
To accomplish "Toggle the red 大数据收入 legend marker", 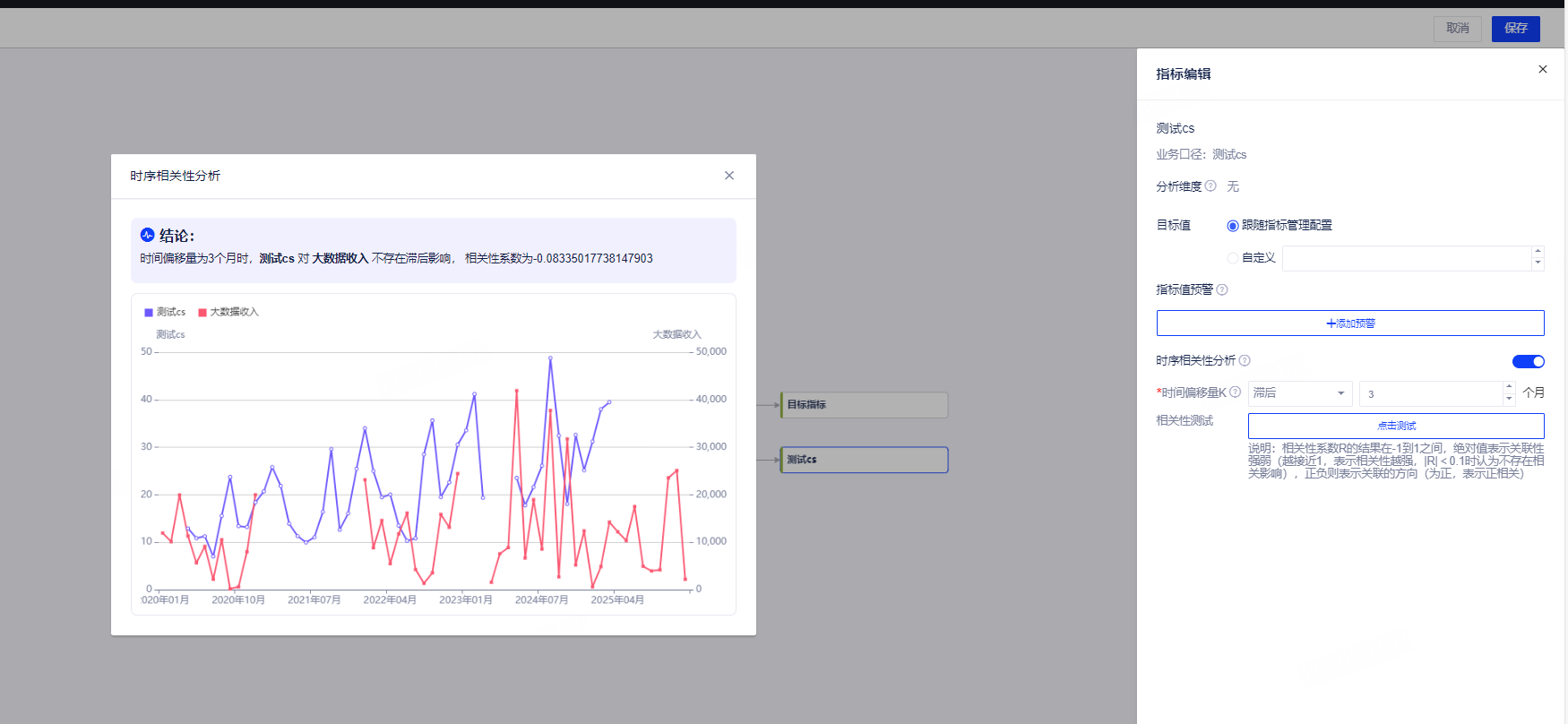I will click(x=202, y=313).
